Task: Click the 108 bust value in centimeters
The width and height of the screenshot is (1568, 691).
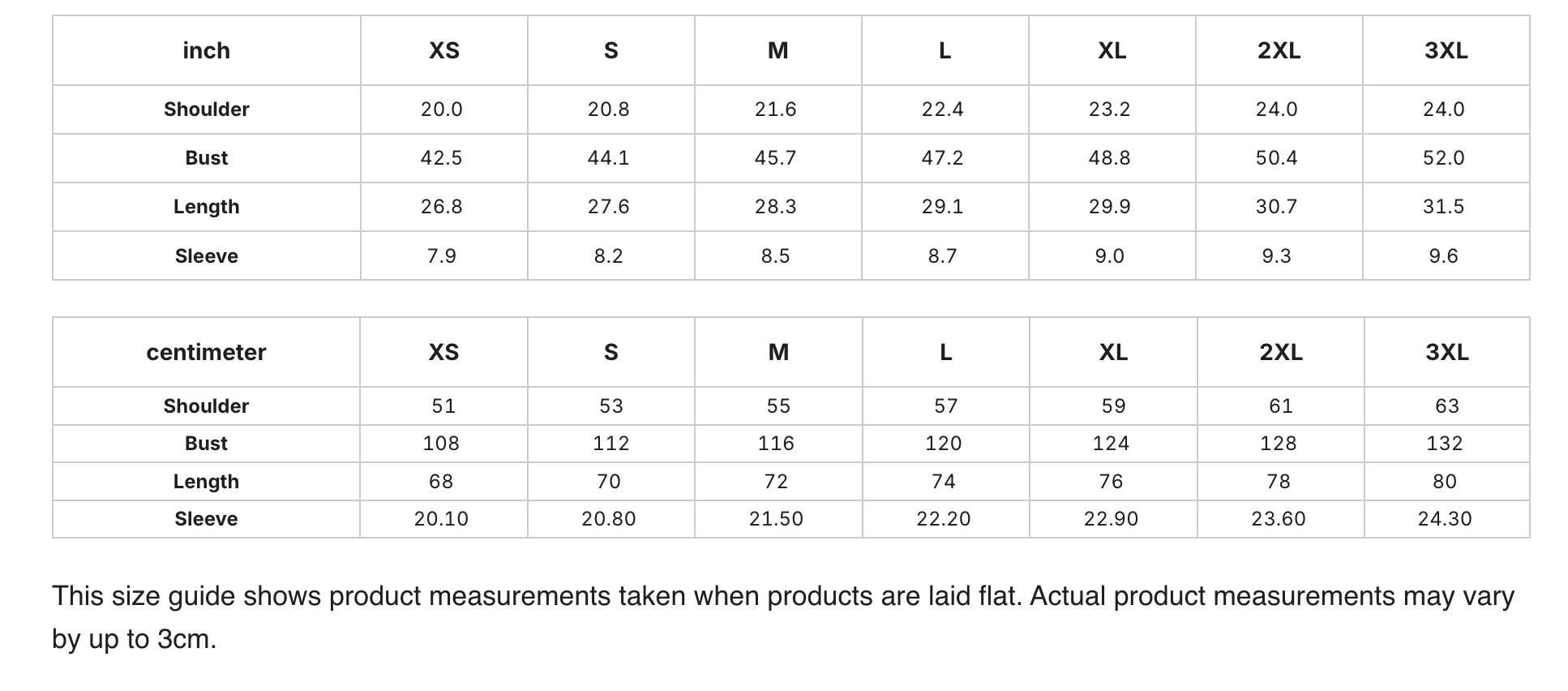Action: [443, 444]
